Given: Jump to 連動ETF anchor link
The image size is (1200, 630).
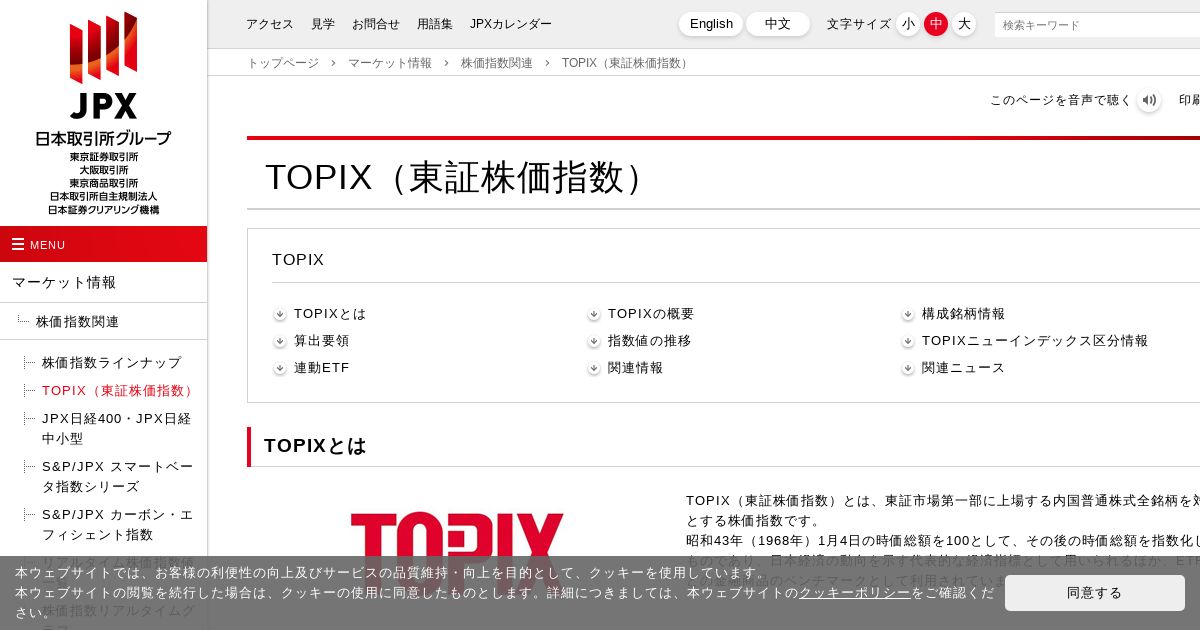Looking at the screenshot, I should pyautogui.click(x=322, y=368).
